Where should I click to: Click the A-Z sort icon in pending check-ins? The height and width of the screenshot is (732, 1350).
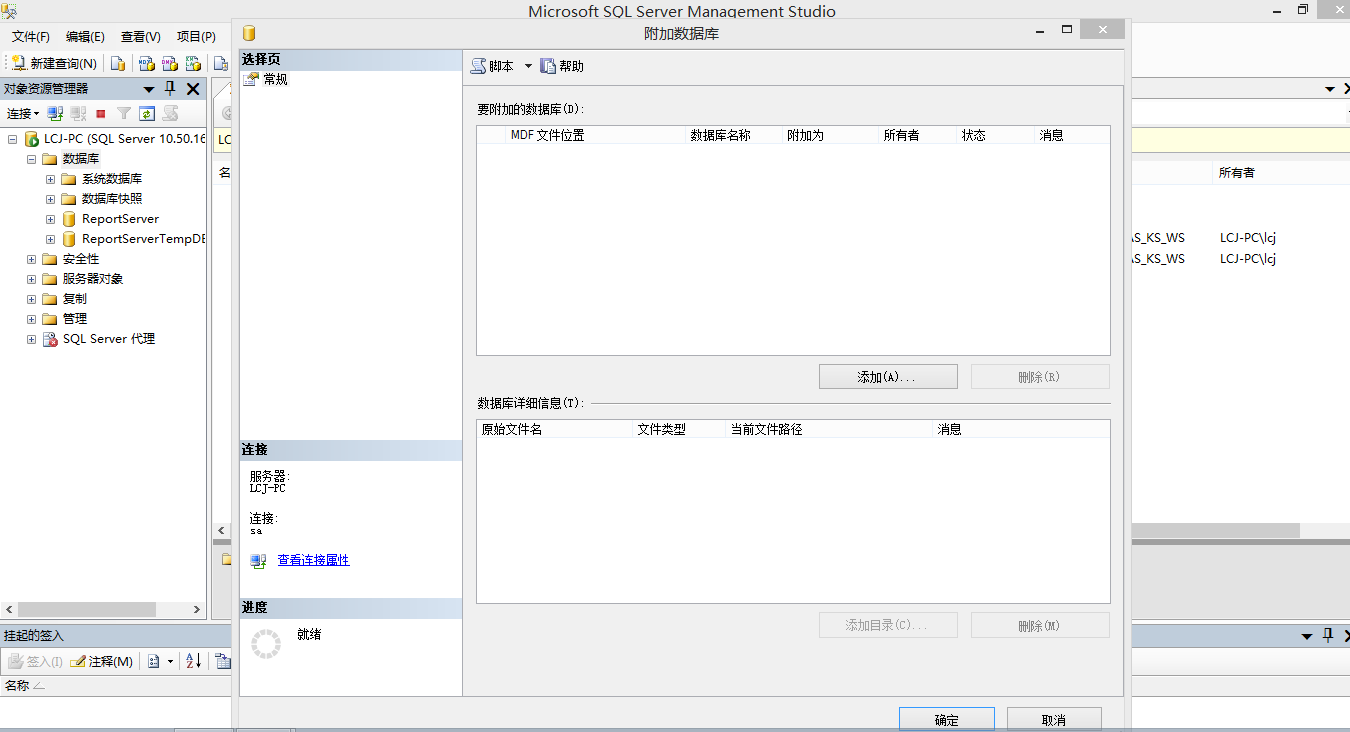[194, 661]
